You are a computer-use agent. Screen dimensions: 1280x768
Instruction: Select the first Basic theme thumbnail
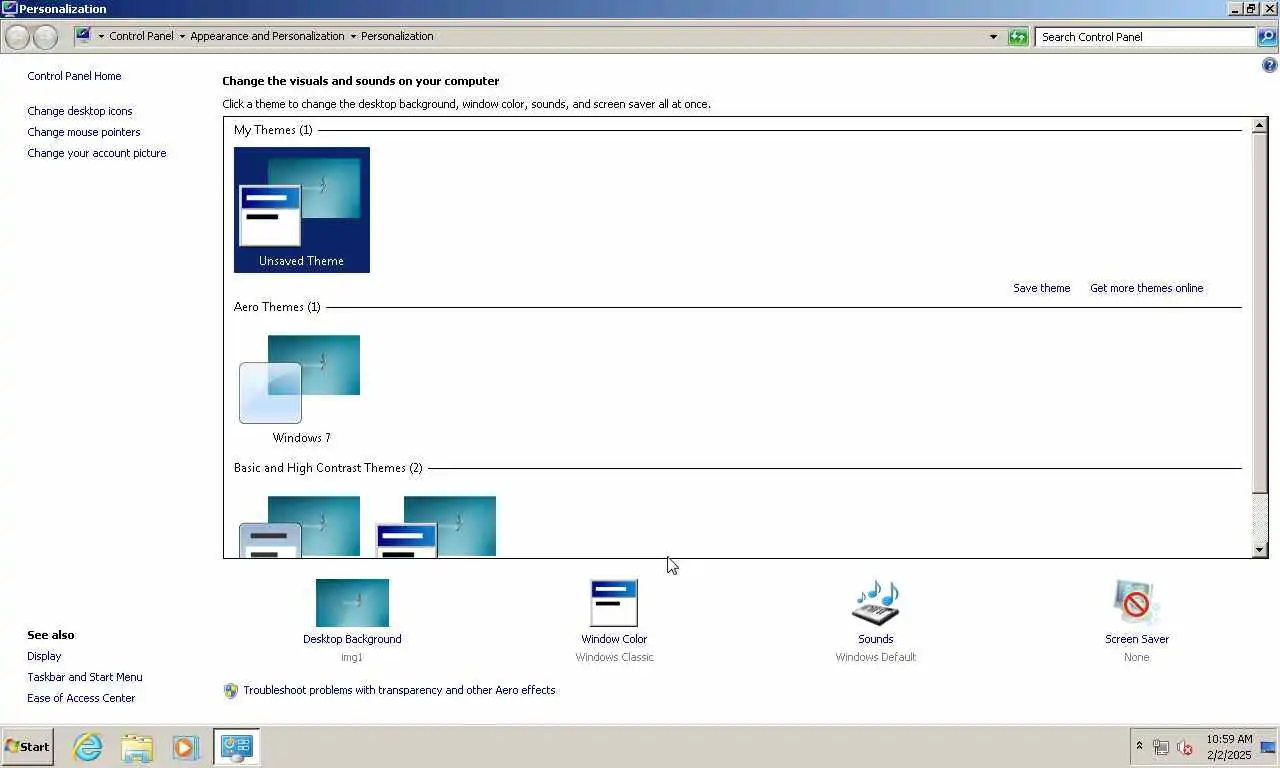point(300,527)
